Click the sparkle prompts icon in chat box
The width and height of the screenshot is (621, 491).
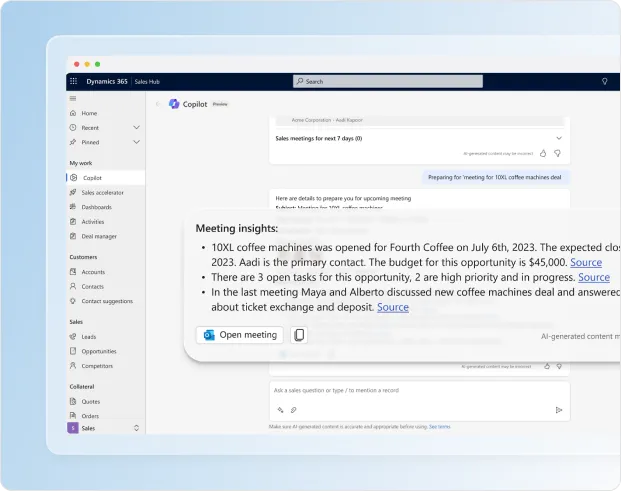[x=280, y=410]
